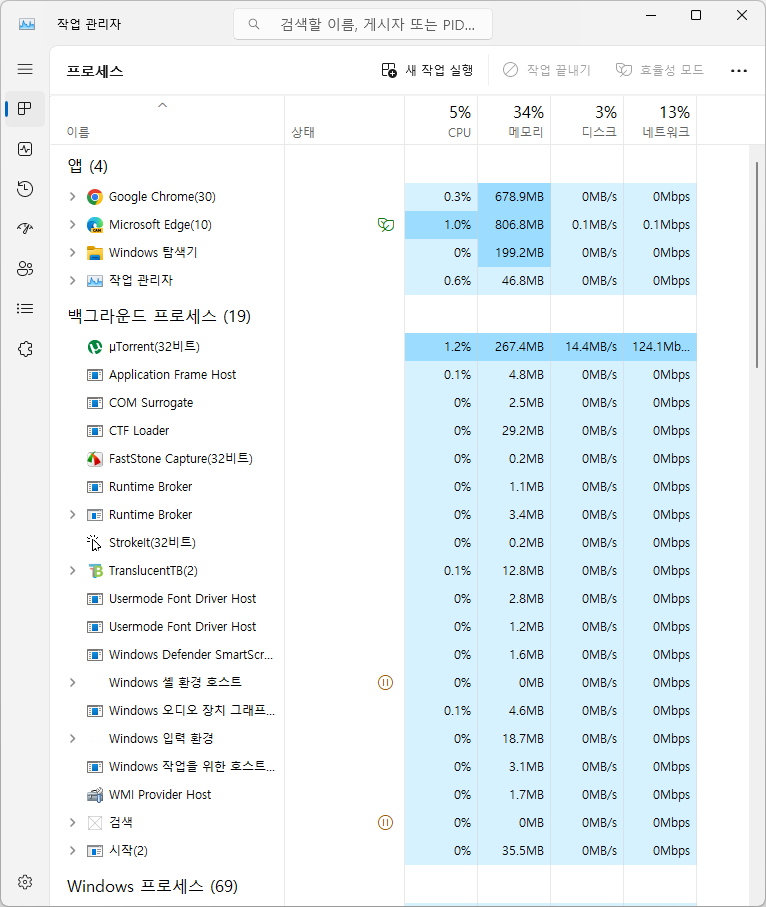This screenshot has height=907, width=766.
Task: Click the 백그라운드 프로세스 (19) group header
Action: point(159,316)
